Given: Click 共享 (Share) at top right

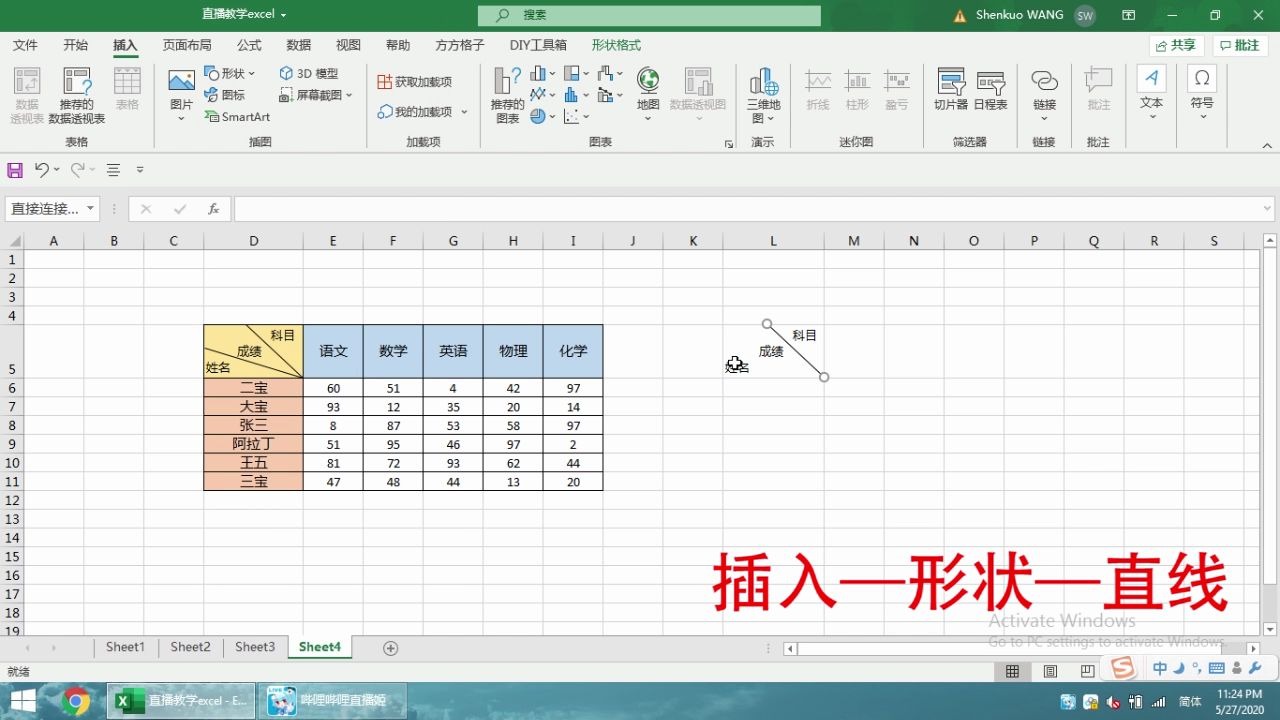Looking at the screenshot, I should (x=1174, y=45).
